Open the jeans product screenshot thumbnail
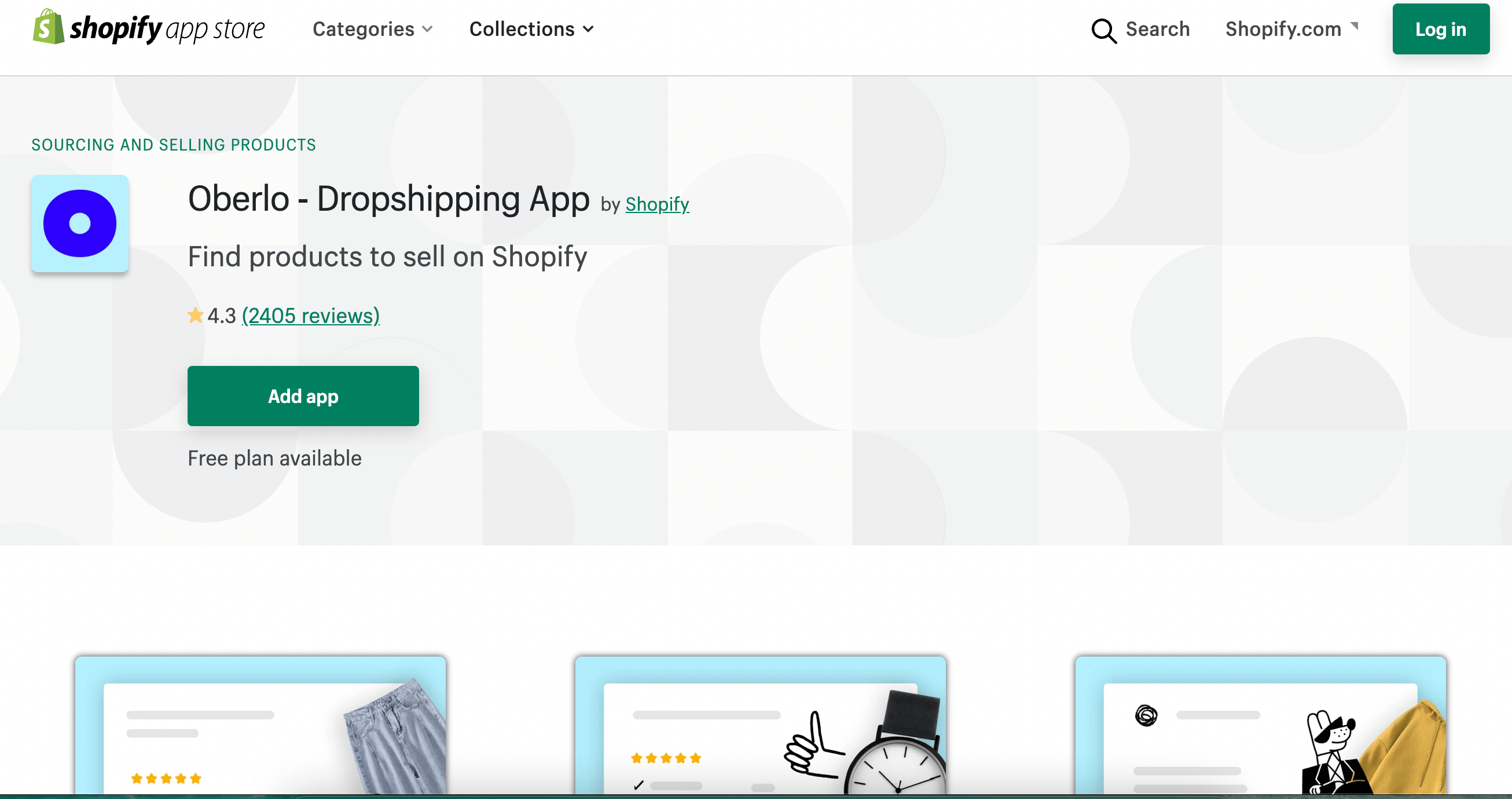The width and height of the screenshot is (1512, 799). pyautogui.click(x=260, y=725)
